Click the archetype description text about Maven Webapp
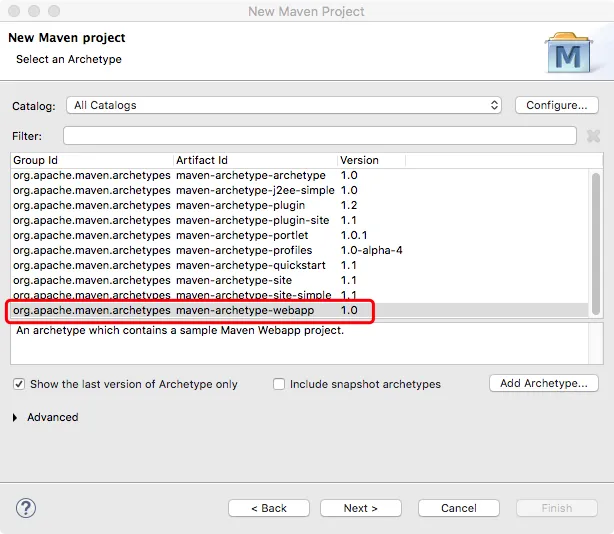This screenshot has width=614, height=534. [x=180, y=330]
